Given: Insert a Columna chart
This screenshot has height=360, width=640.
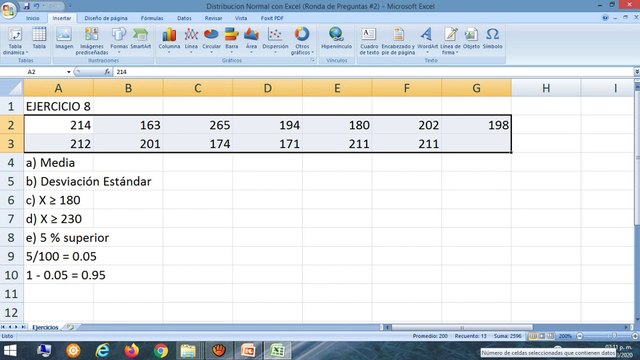Looking at the screenshot, I should 169,40.
